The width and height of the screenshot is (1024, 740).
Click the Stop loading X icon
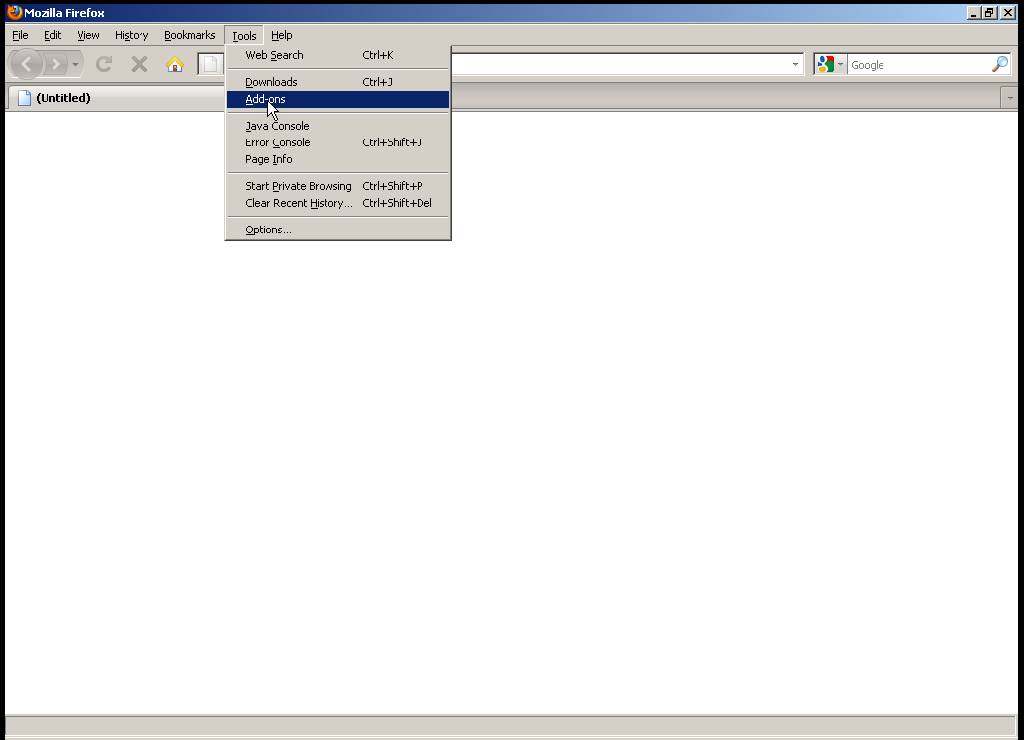[139, 64]
